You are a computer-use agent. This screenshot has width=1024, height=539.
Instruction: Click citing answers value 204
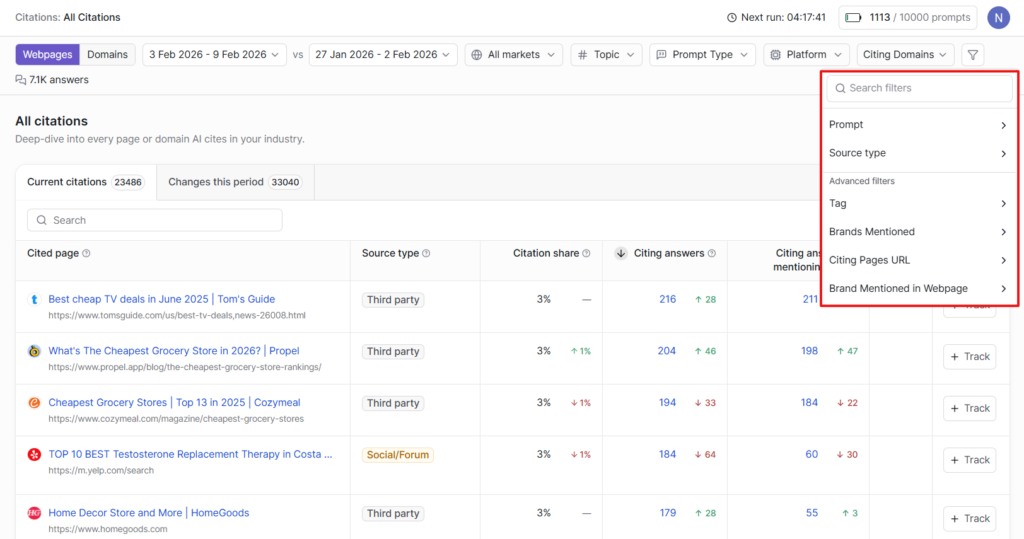click(666, 351)
